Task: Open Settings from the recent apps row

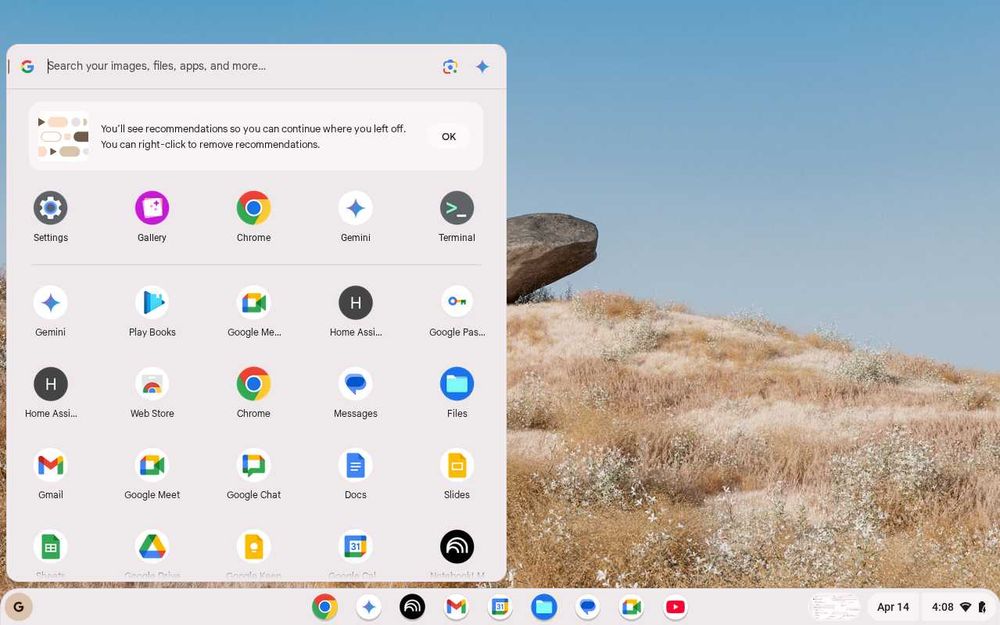Action: [50, 208]
